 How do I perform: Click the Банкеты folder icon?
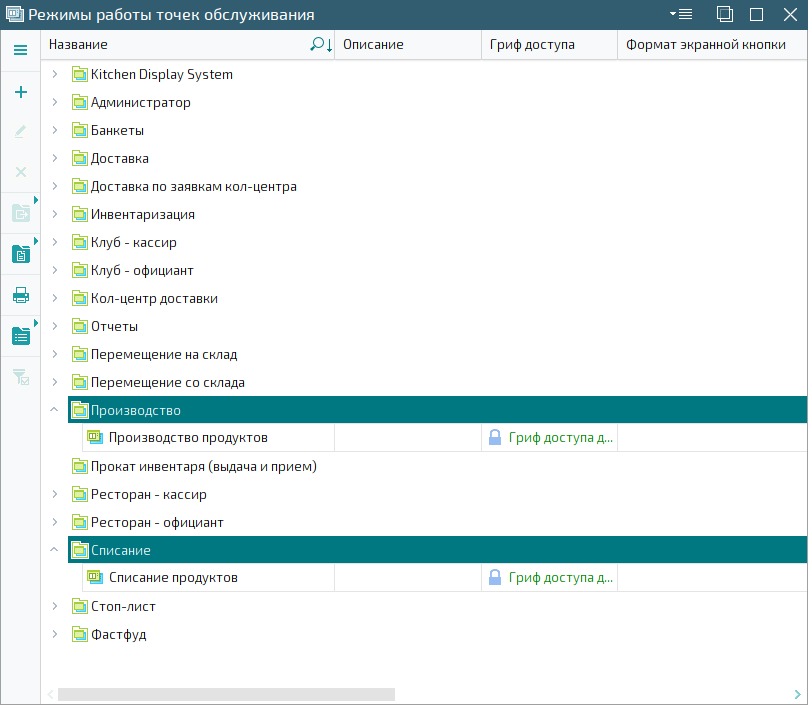[79, 130]
